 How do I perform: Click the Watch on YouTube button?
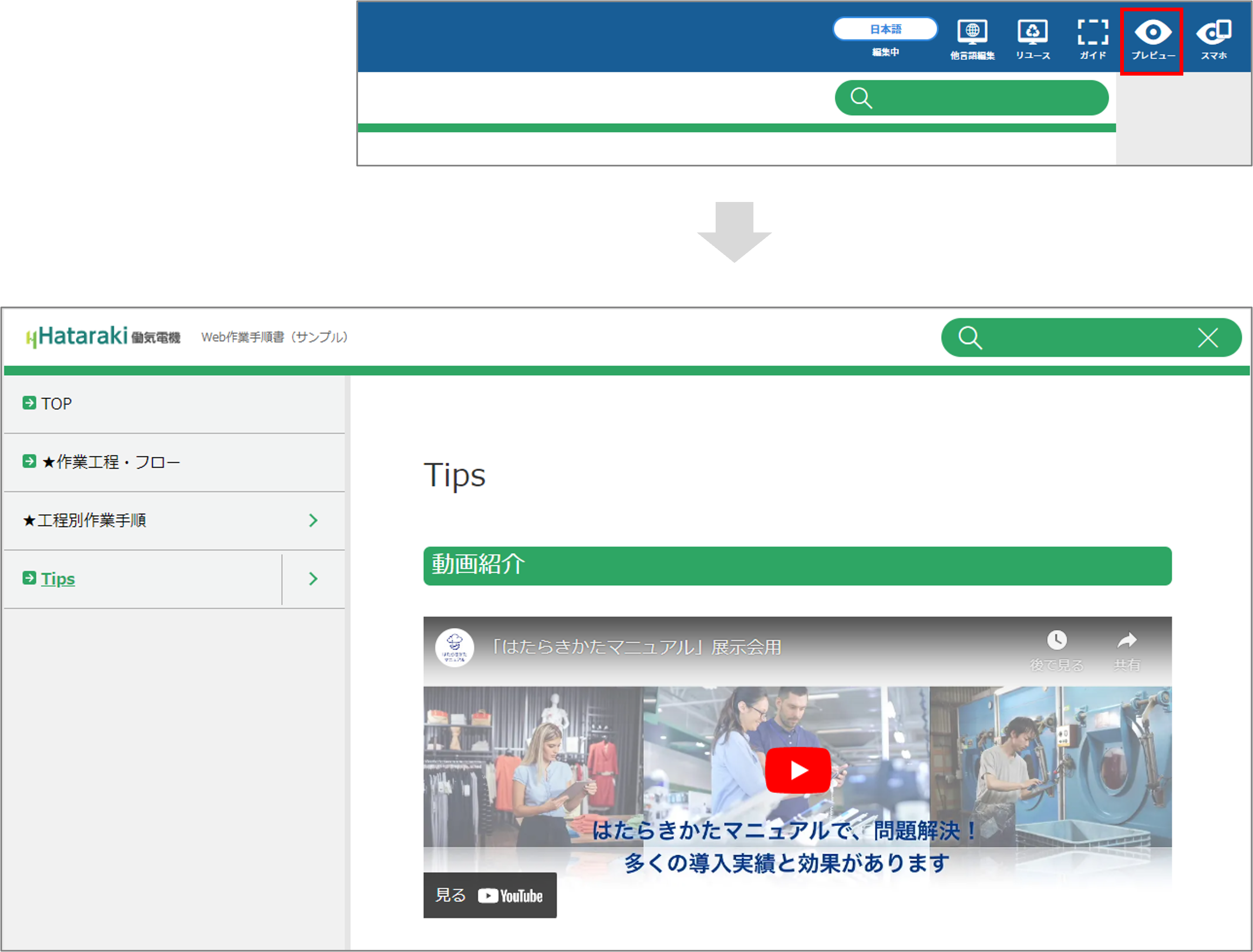[x=490, y=895]
